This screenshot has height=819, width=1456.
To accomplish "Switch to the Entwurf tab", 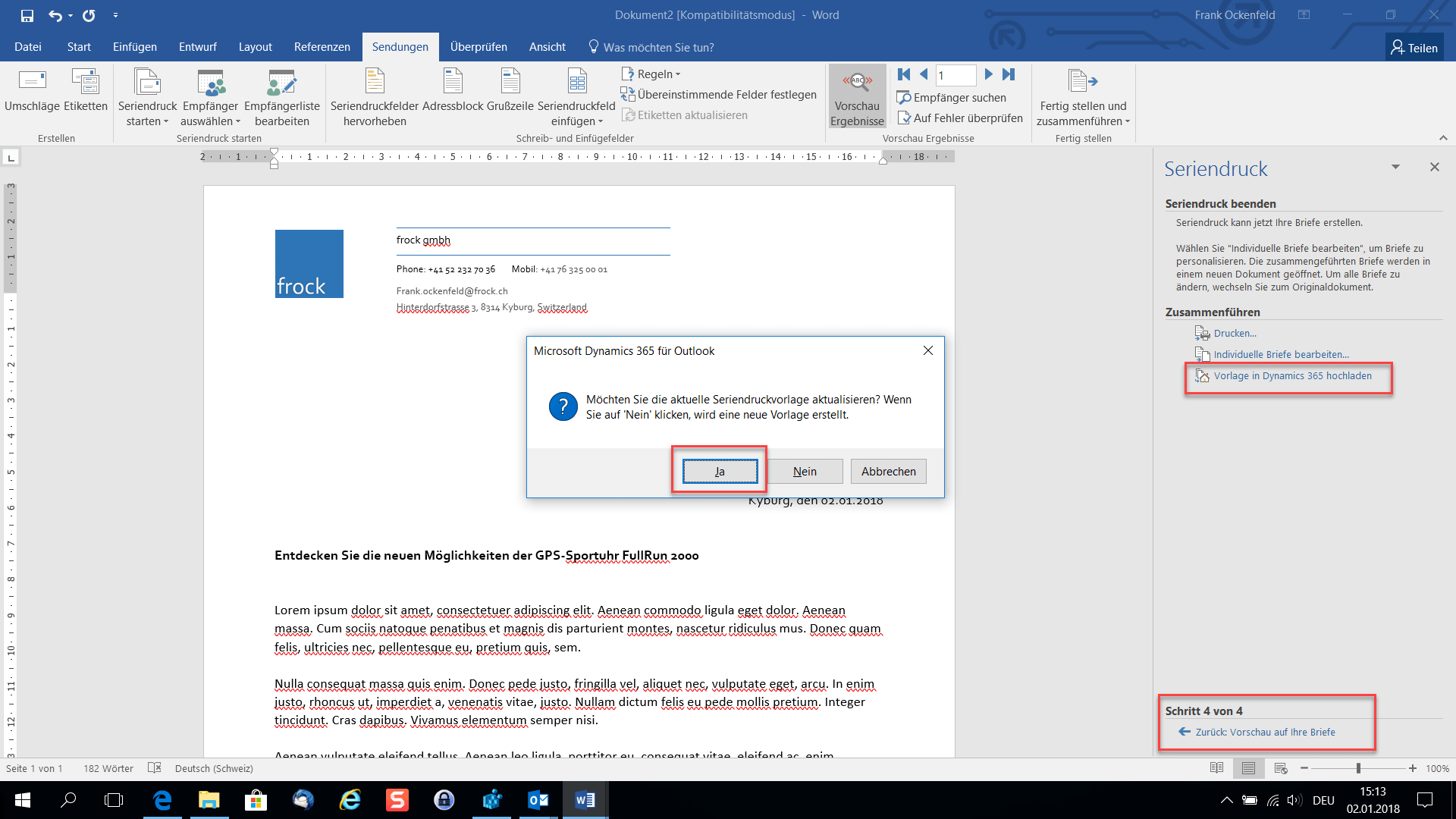I will point(198,47).
